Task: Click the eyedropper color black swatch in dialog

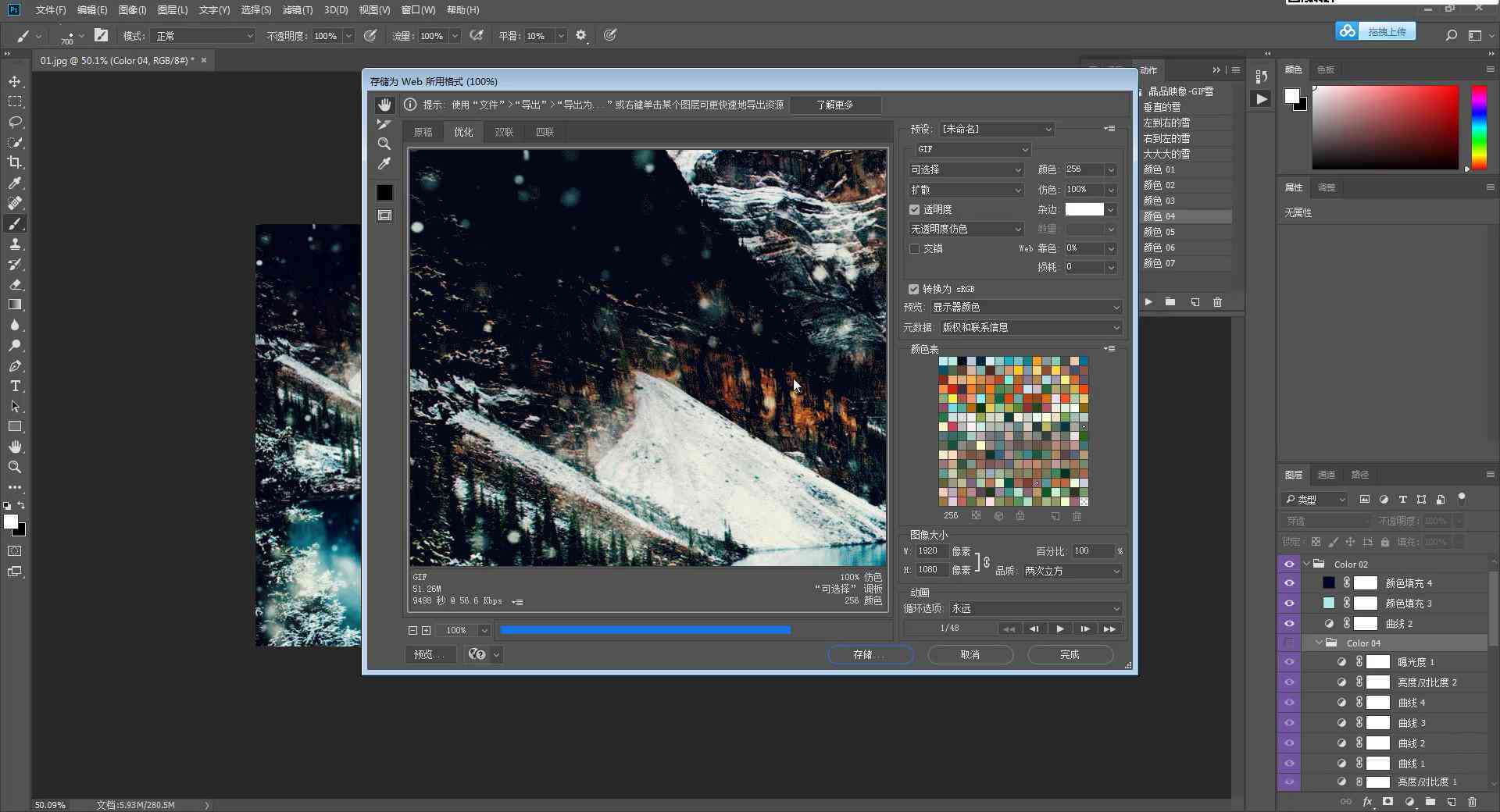Action: pos(384,193)
